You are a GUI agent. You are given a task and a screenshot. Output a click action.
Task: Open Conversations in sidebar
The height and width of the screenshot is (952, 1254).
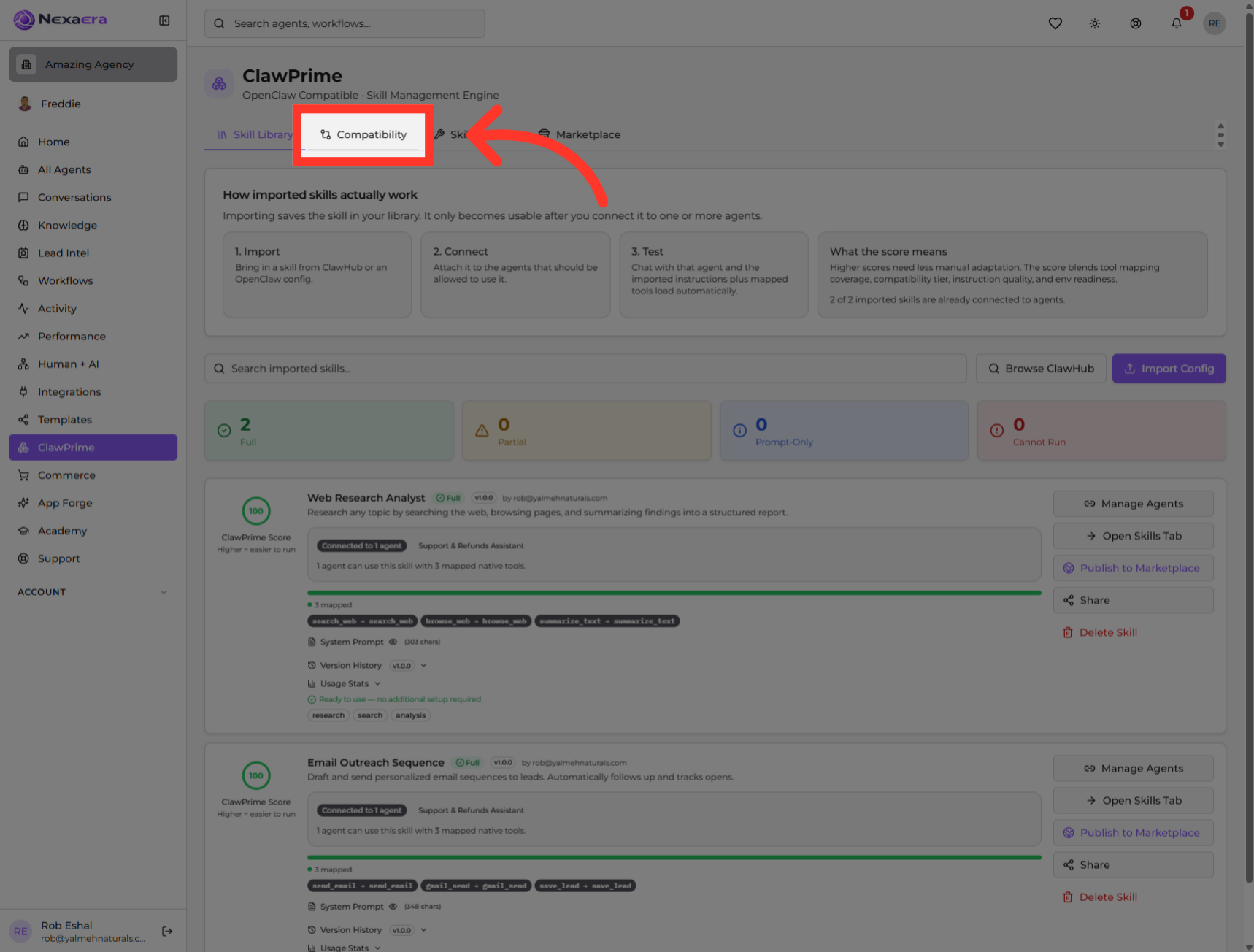[x=93, y=197]
